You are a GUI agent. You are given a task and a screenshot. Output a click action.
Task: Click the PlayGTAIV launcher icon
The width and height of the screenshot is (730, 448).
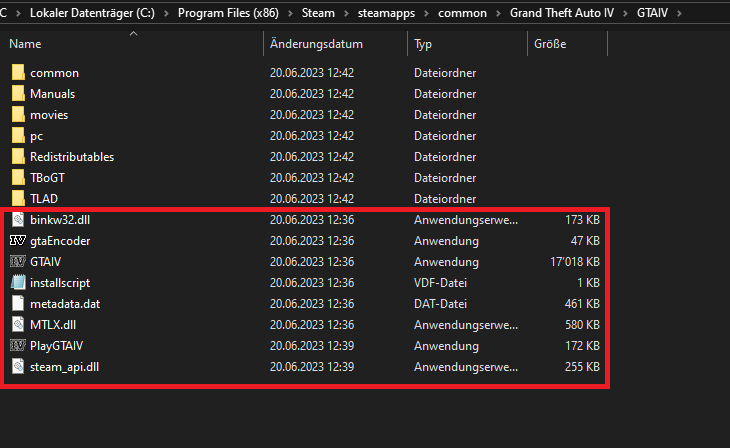point(17,346)
